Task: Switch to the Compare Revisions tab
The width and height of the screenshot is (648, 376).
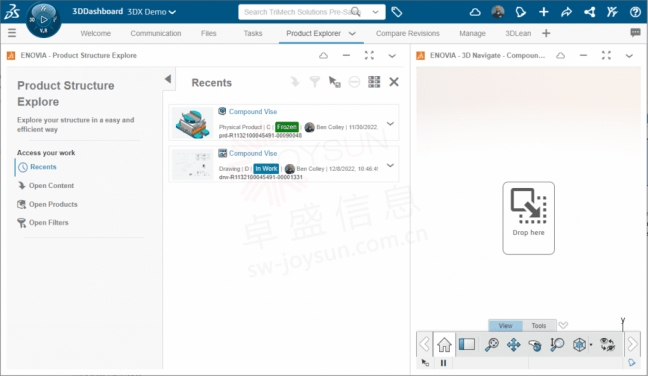Action: pos(407,33)
